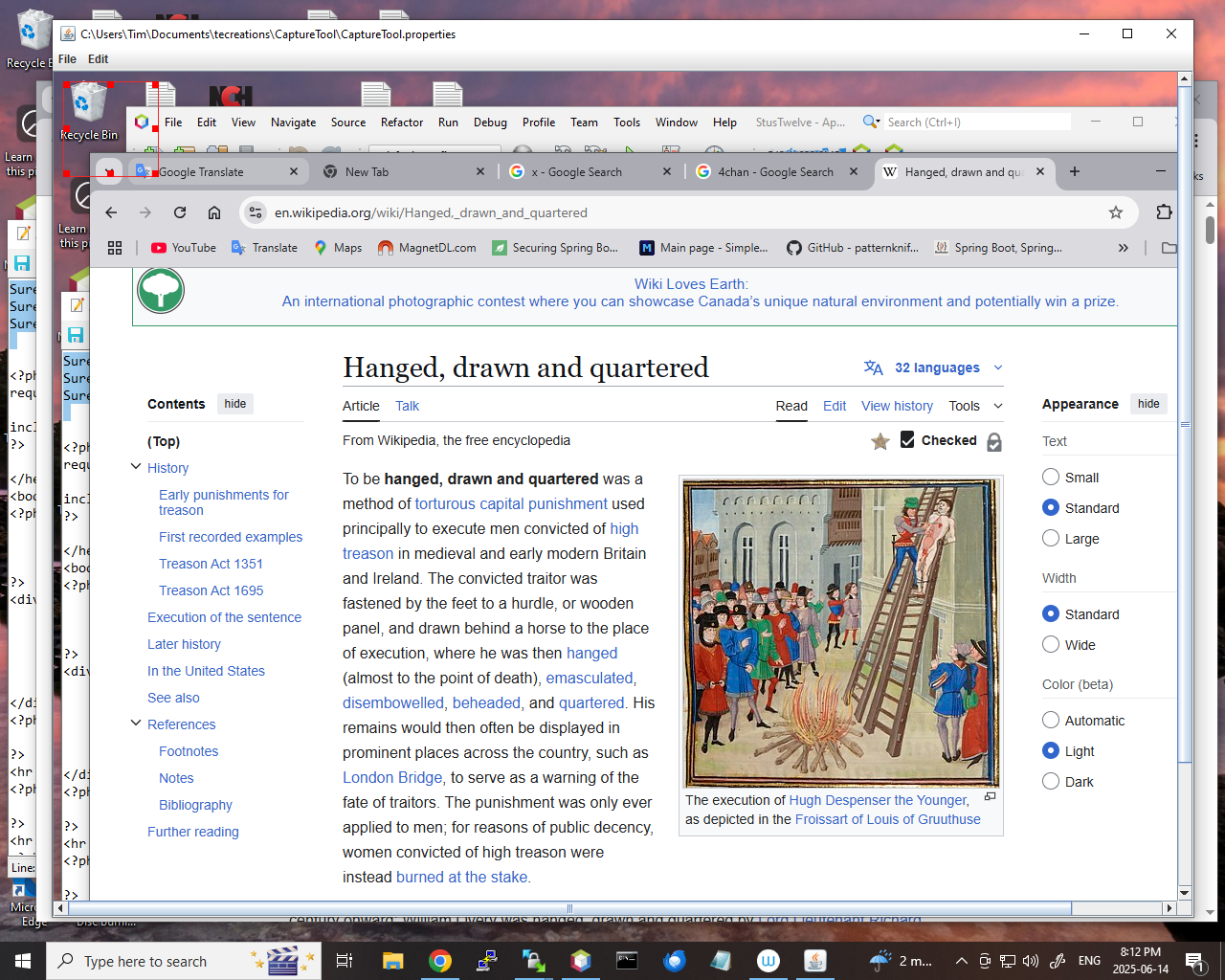Click the new tab plus button
The width and height of the screenshot is (1225, 980).
click(1075, 171)
